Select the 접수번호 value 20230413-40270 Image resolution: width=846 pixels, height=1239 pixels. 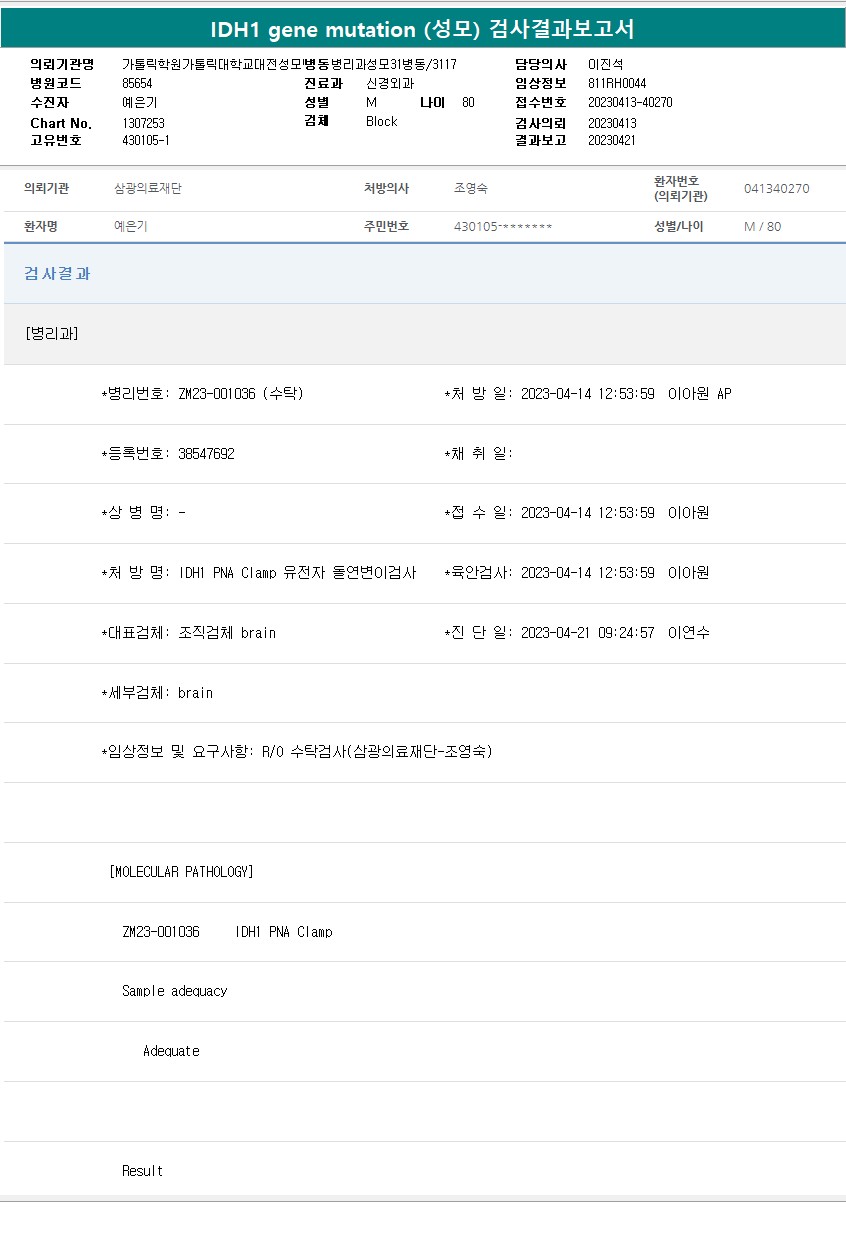pos(630,103)
